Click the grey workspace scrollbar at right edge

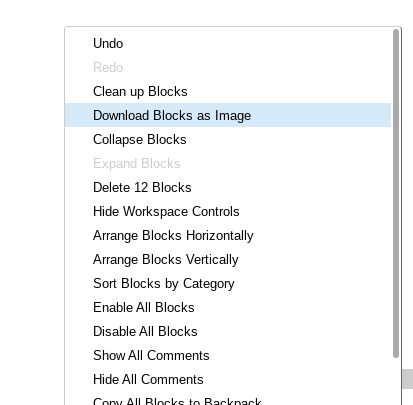(x=408, y=379)
